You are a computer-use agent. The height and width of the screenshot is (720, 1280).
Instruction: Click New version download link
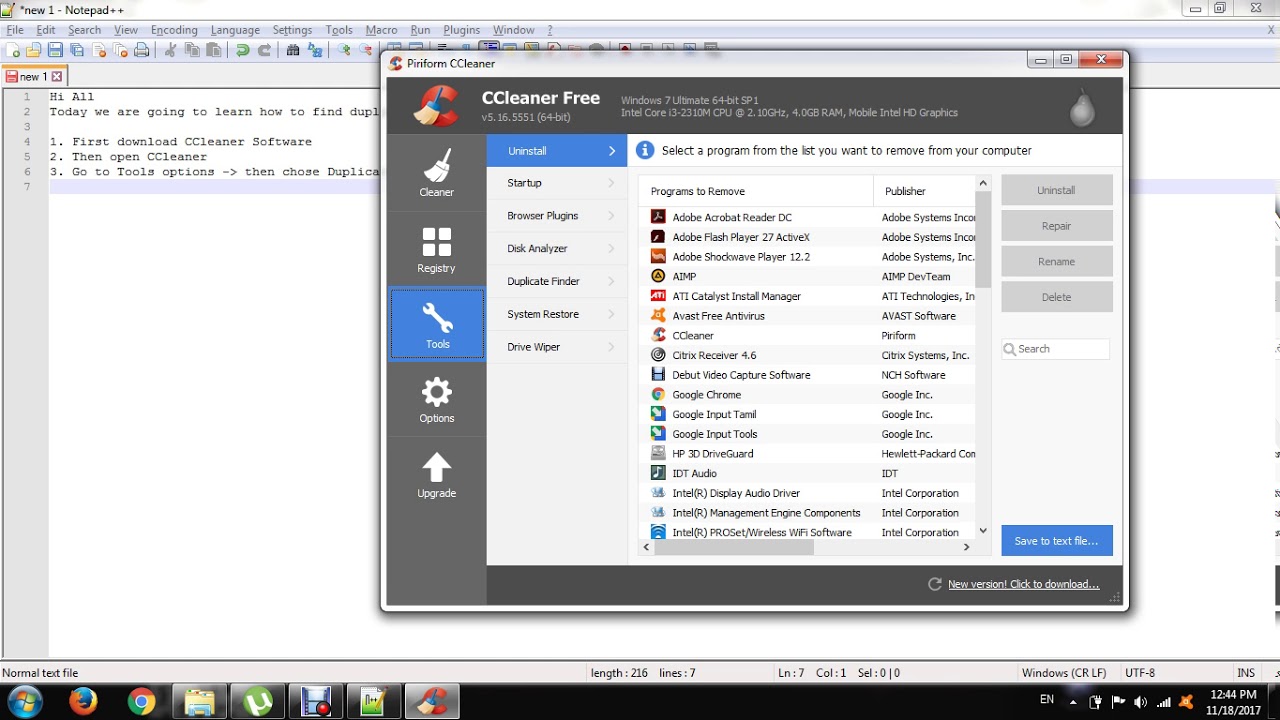[x=1023, y=584]
